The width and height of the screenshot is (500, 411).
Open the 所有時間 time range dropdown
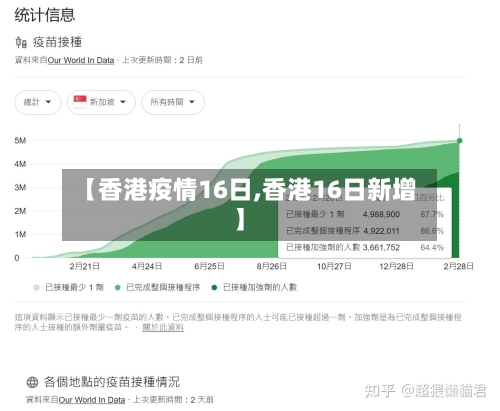(x=173, y=102)
